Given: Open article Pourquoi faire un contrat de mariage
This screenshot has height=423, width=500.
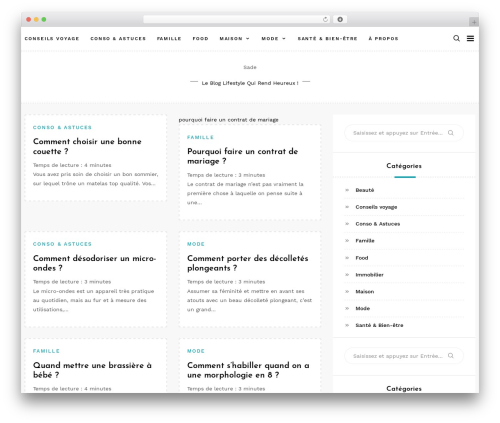Looking at the screenshot, I should pyautogui.click(x=242, y=156).
